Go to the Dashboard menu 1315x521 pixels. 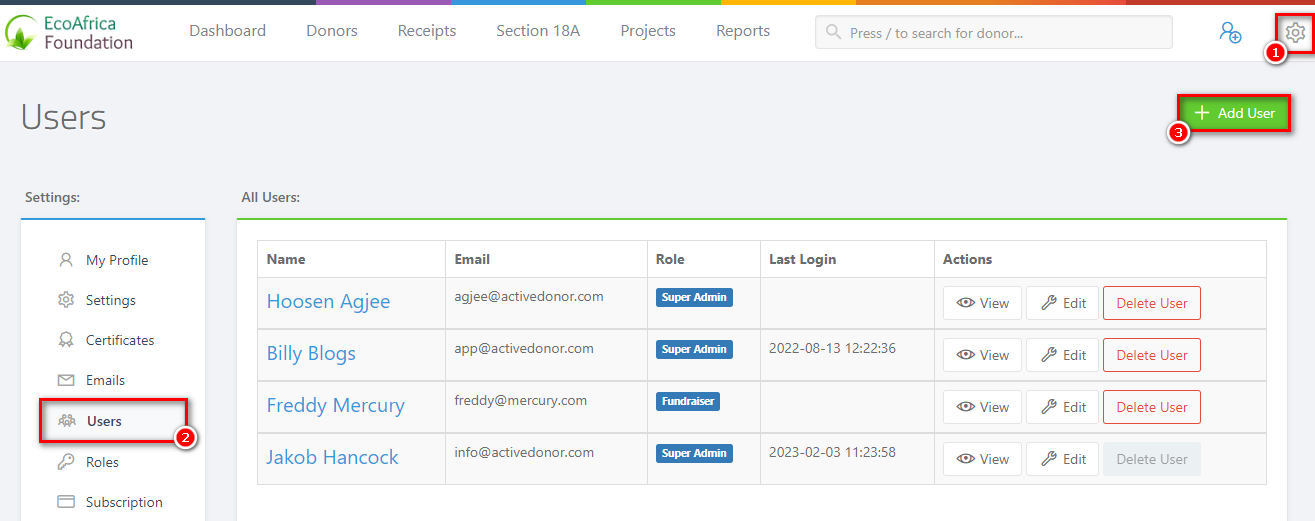pyautogui.click(x=227, y=31)
